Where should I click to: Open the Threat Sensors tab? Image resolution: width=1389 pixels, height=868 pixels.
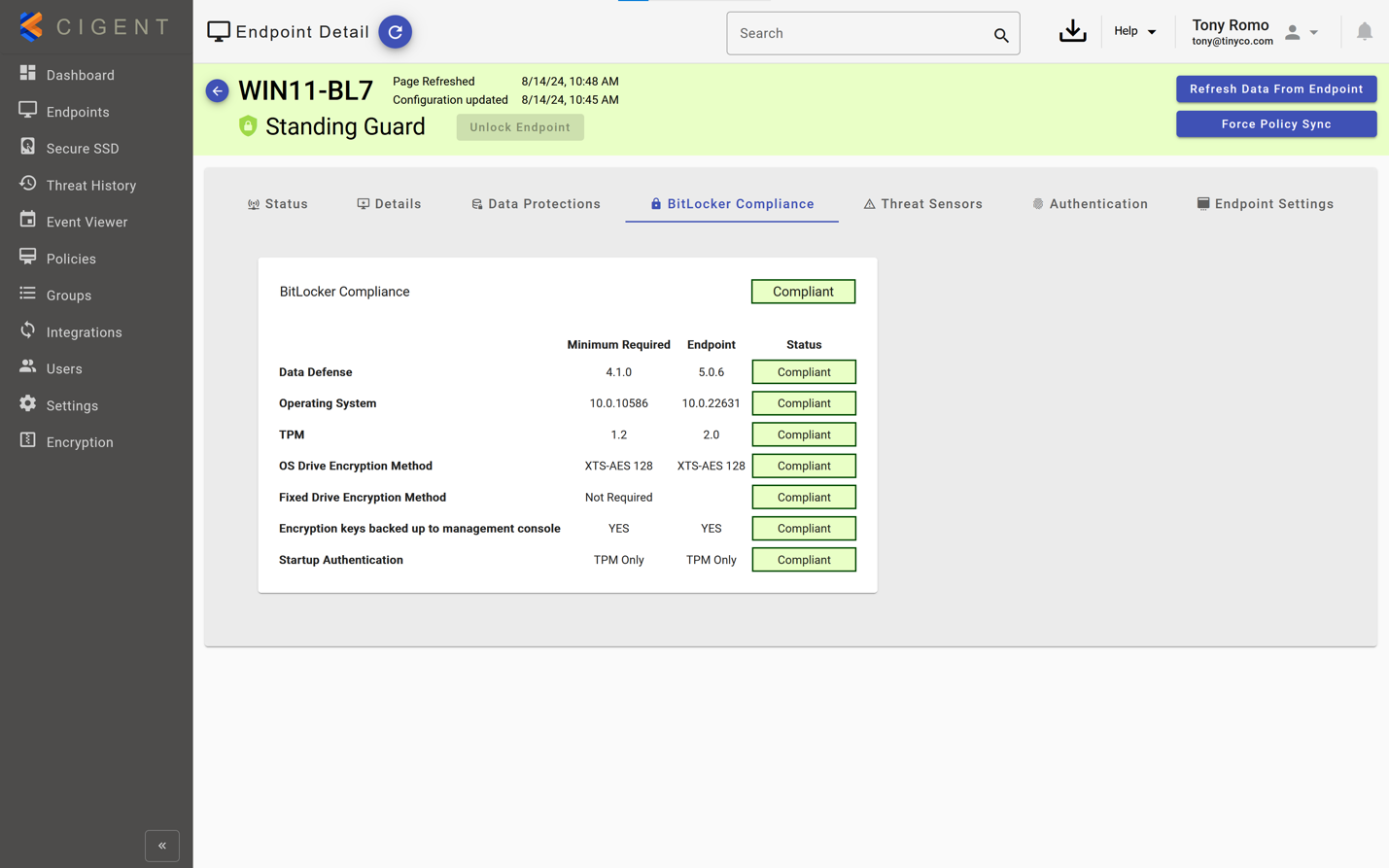(x=922, y=204)
